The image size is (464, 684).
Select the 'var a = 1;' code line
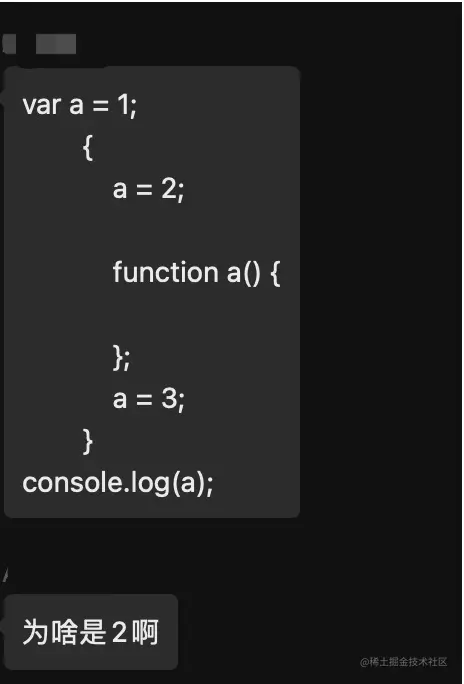point(79,105)
